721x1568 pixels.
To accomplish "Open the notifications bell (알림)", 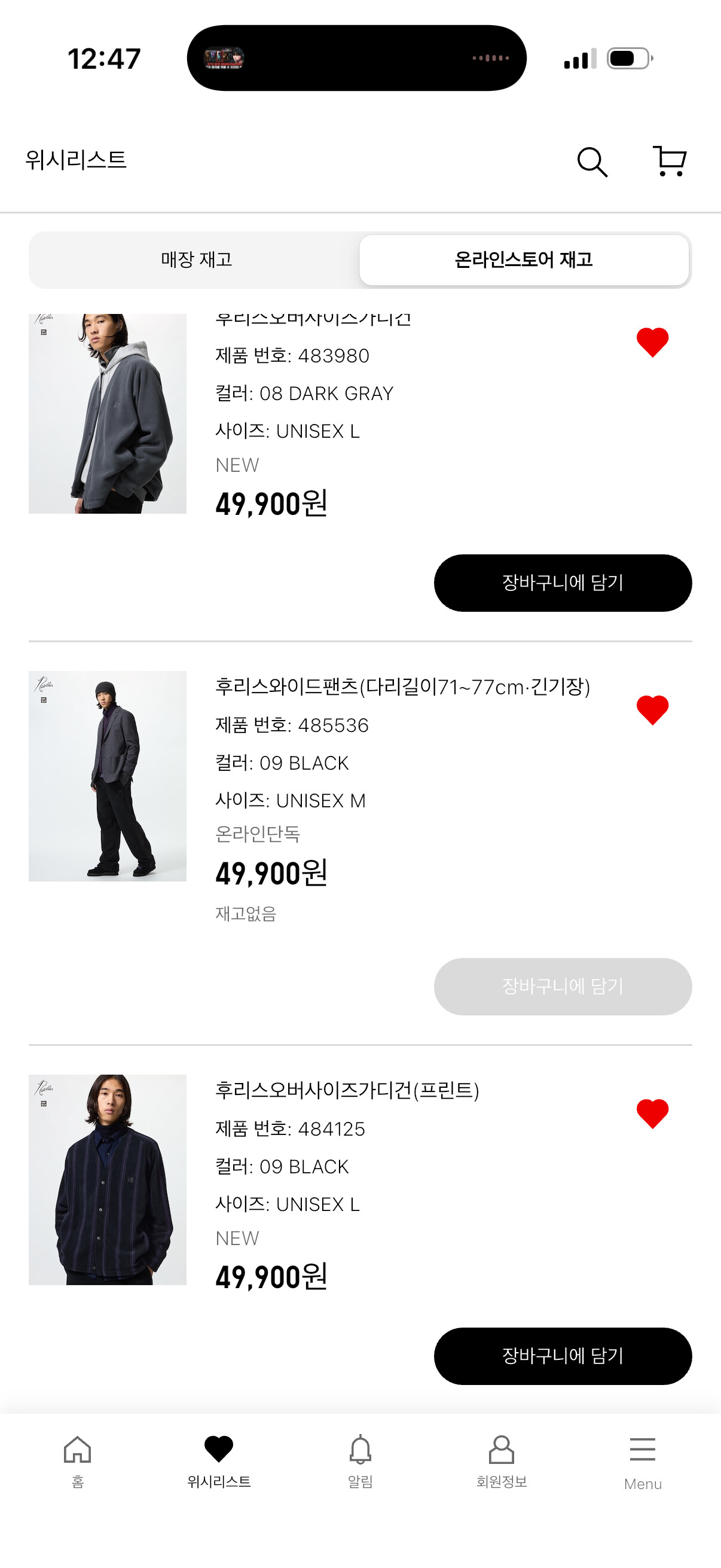I will point(360,1460).
